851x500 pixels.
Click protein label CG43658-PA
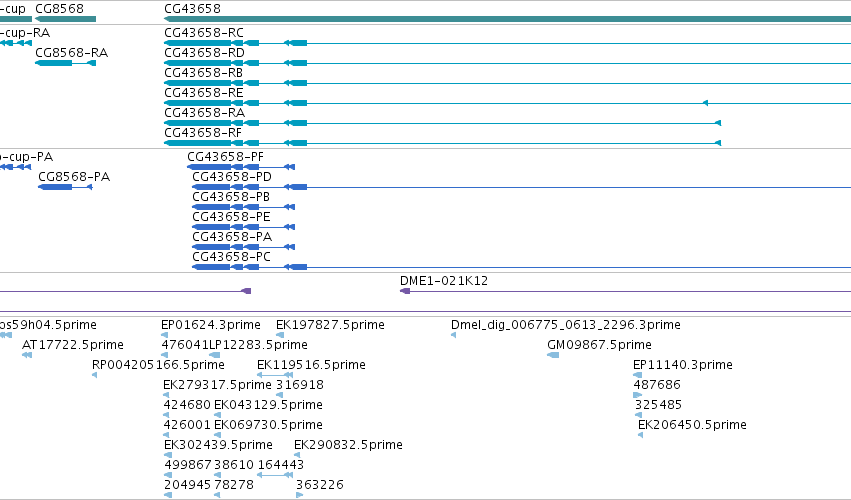pyautogui.click(x=232, y=237)
